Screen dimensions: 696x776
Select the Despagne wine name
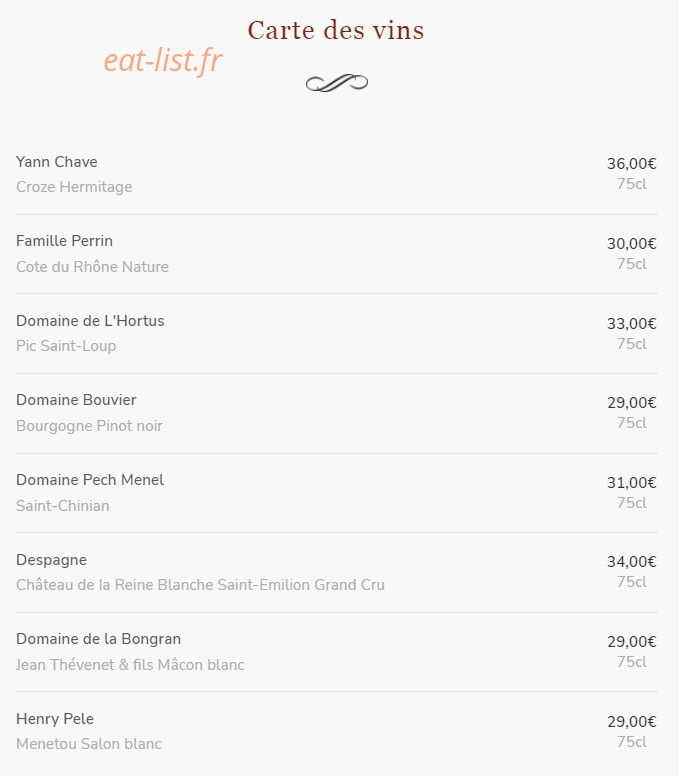[51, 560]
